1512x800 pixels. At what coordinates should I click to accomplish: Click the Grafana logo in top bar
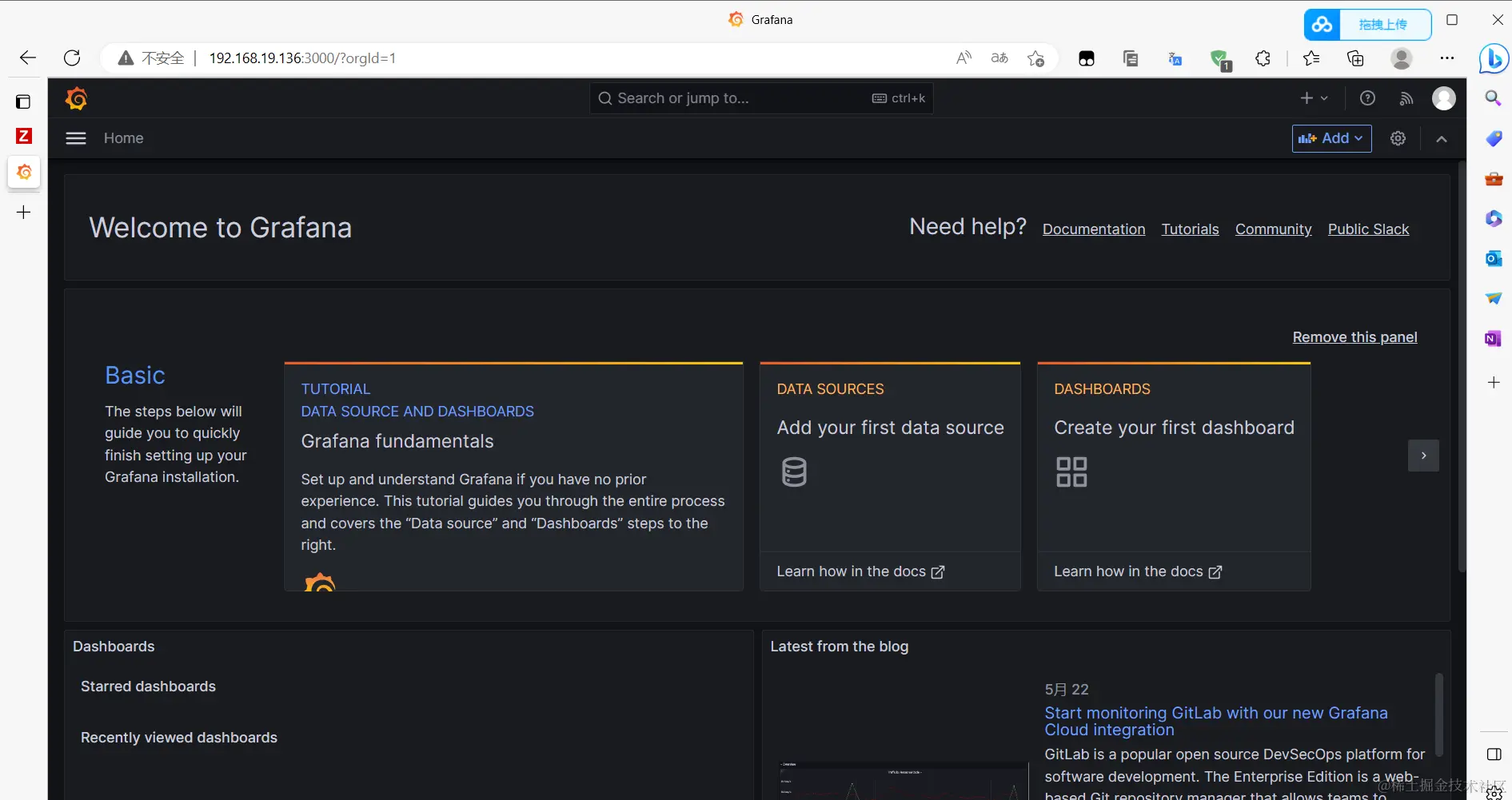click(77, 98)
